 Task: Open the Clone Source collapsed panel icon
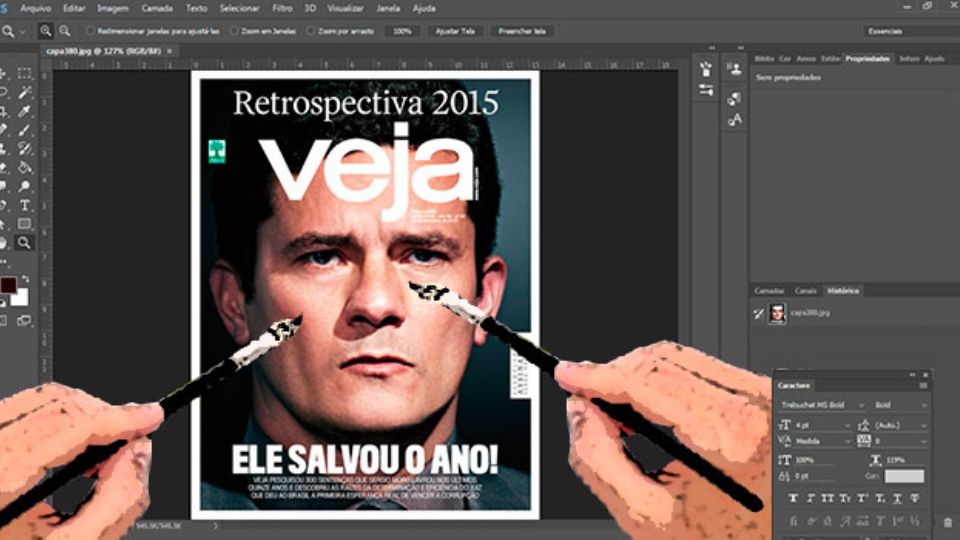coord(735,69)
